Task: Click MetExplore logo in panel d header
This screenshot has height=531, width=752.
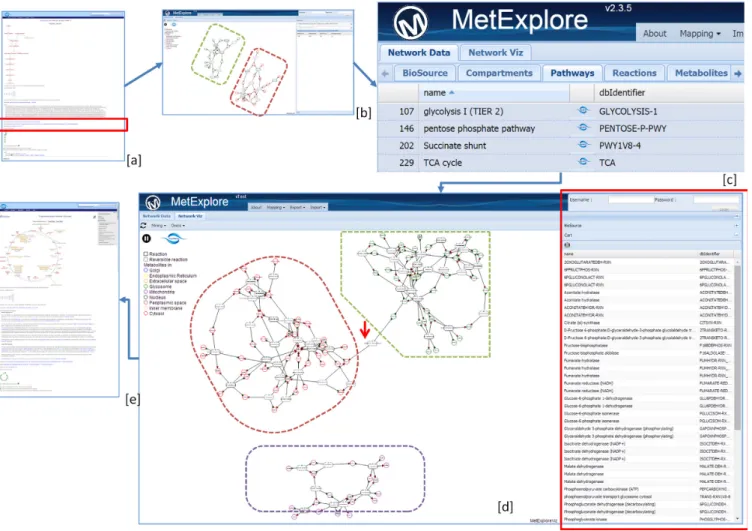Action: pyautogui.click(x=153, y=202)
